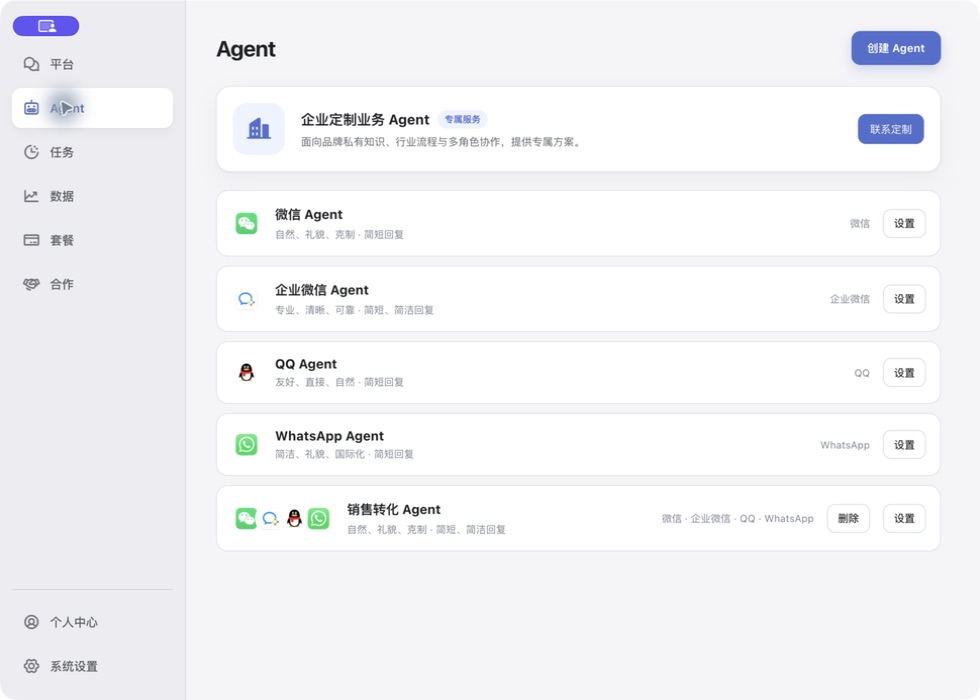Click 删除 on 销售转化 Agent row
This screenshot has height=700, width=980.
click(x=848, y=518)
